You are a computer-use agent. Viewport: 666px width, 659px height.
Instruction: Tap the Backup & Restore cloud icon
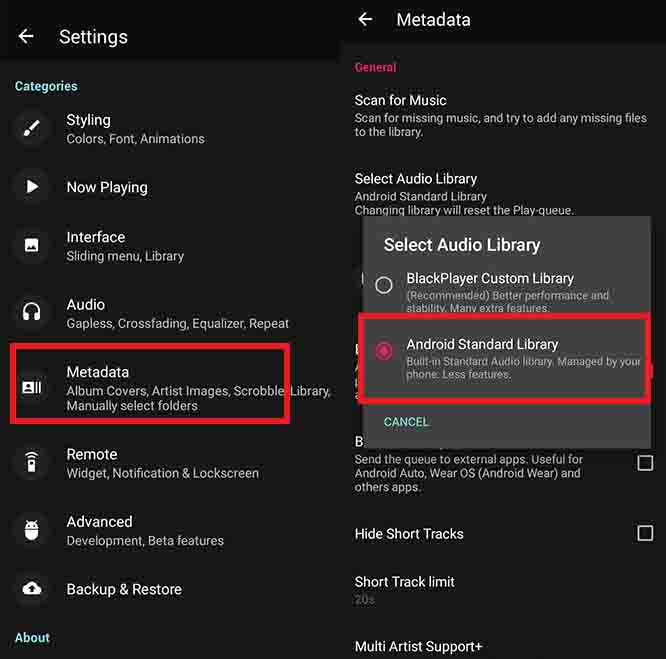tap(32, 589)
